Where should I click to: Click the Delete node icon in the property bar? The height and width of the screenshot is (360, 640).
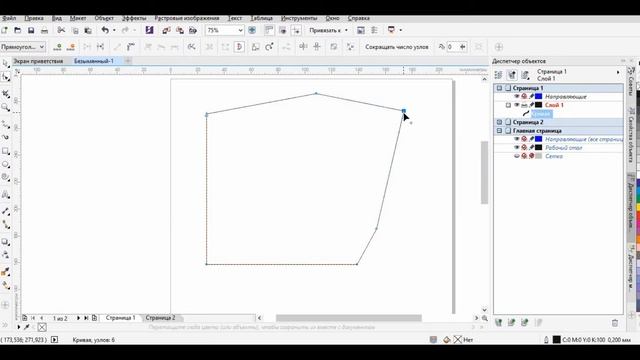pyautogui.click(x=71, y=47)
